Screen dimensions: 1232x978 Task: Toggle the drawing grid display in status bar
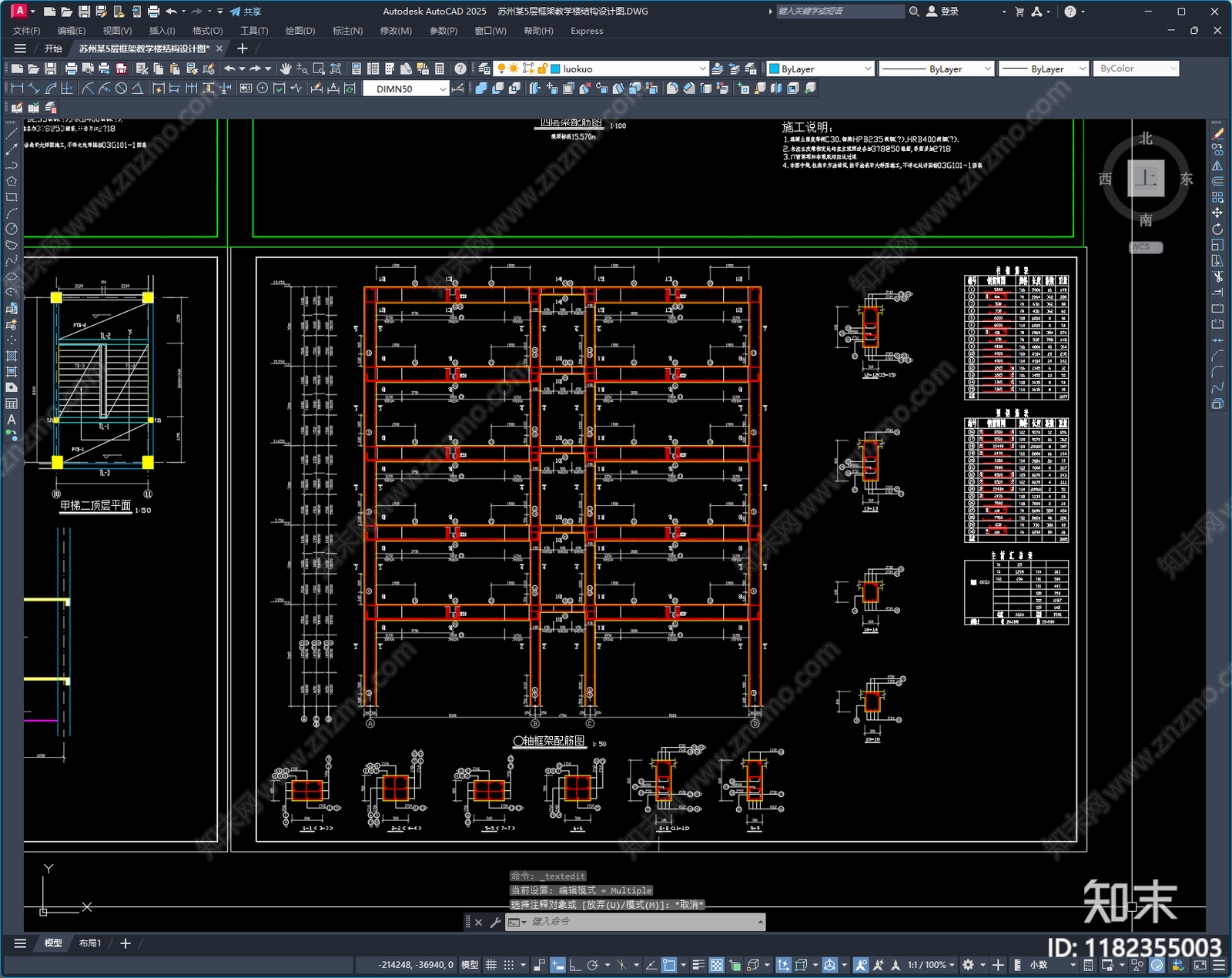tap(490, 965)
